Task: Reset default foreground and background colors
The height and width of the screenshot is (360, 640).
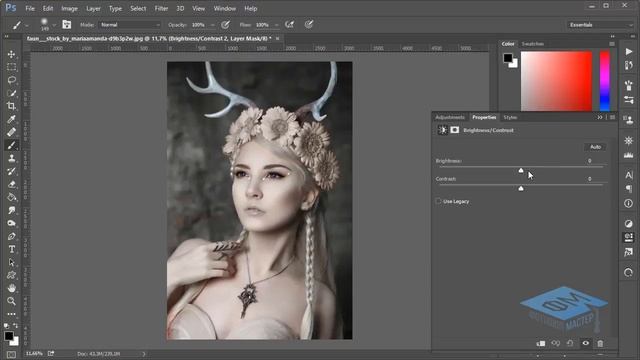Action: click(6, 326)
